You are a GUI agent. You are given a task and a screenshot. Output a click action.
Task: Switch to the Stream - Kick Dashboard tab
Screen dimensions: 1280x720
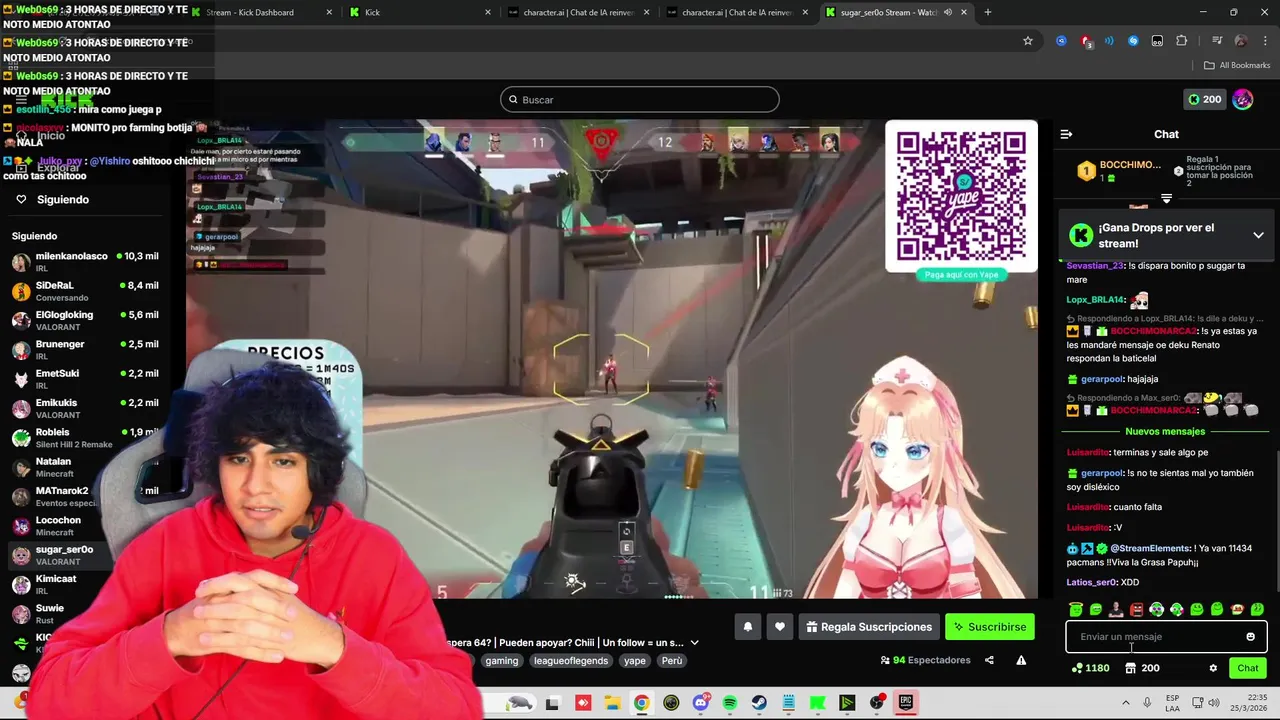pyautogui.click(x=260, y=12)
